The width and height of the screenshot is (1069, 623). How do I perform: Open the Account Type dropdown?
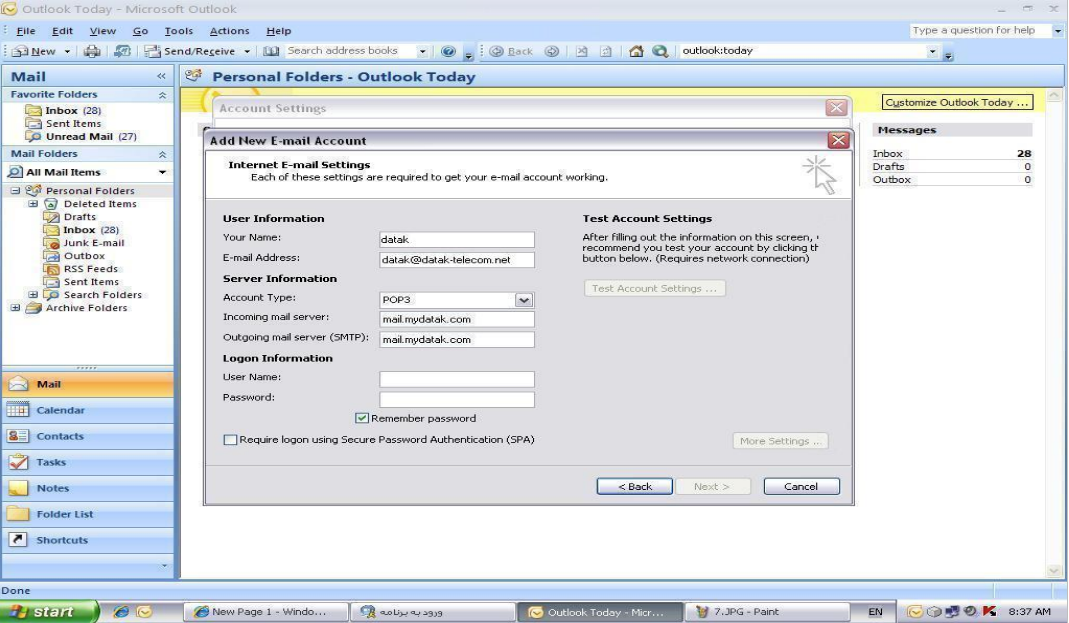pos(523,300)
